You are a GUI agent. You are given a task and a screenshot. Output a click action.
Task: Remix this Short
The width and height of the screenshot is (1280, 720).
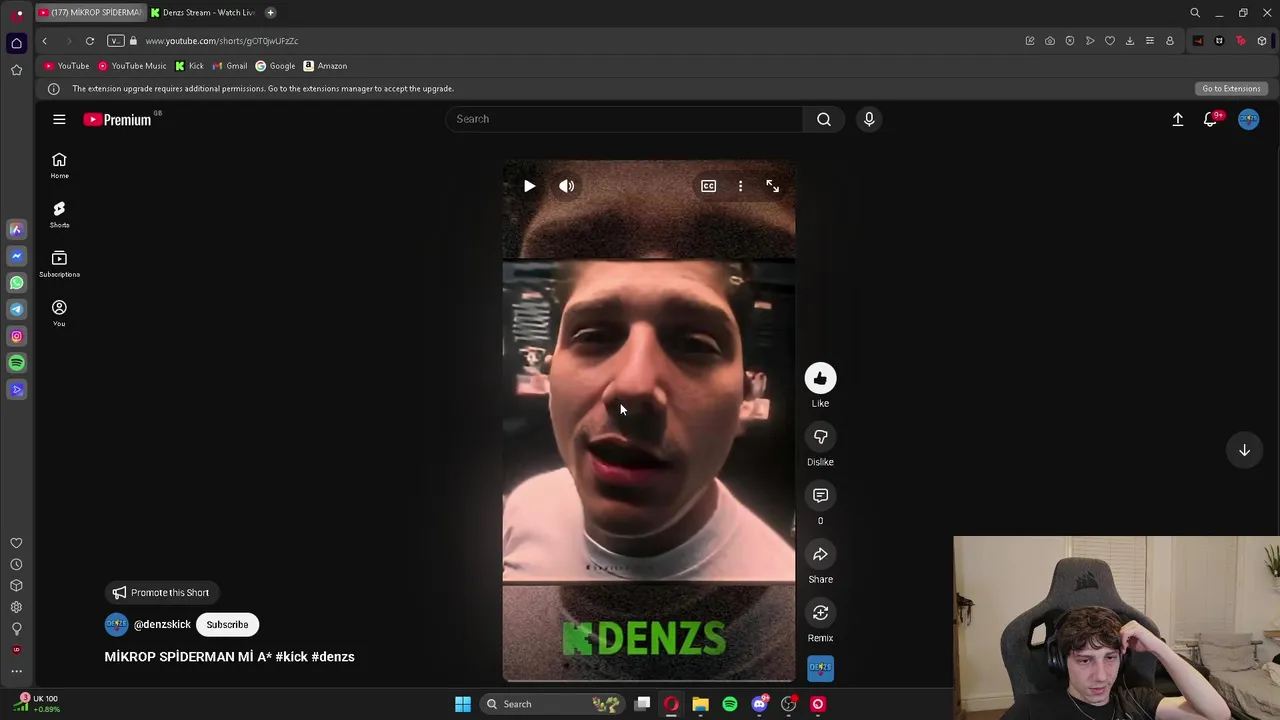click(820, 613)
